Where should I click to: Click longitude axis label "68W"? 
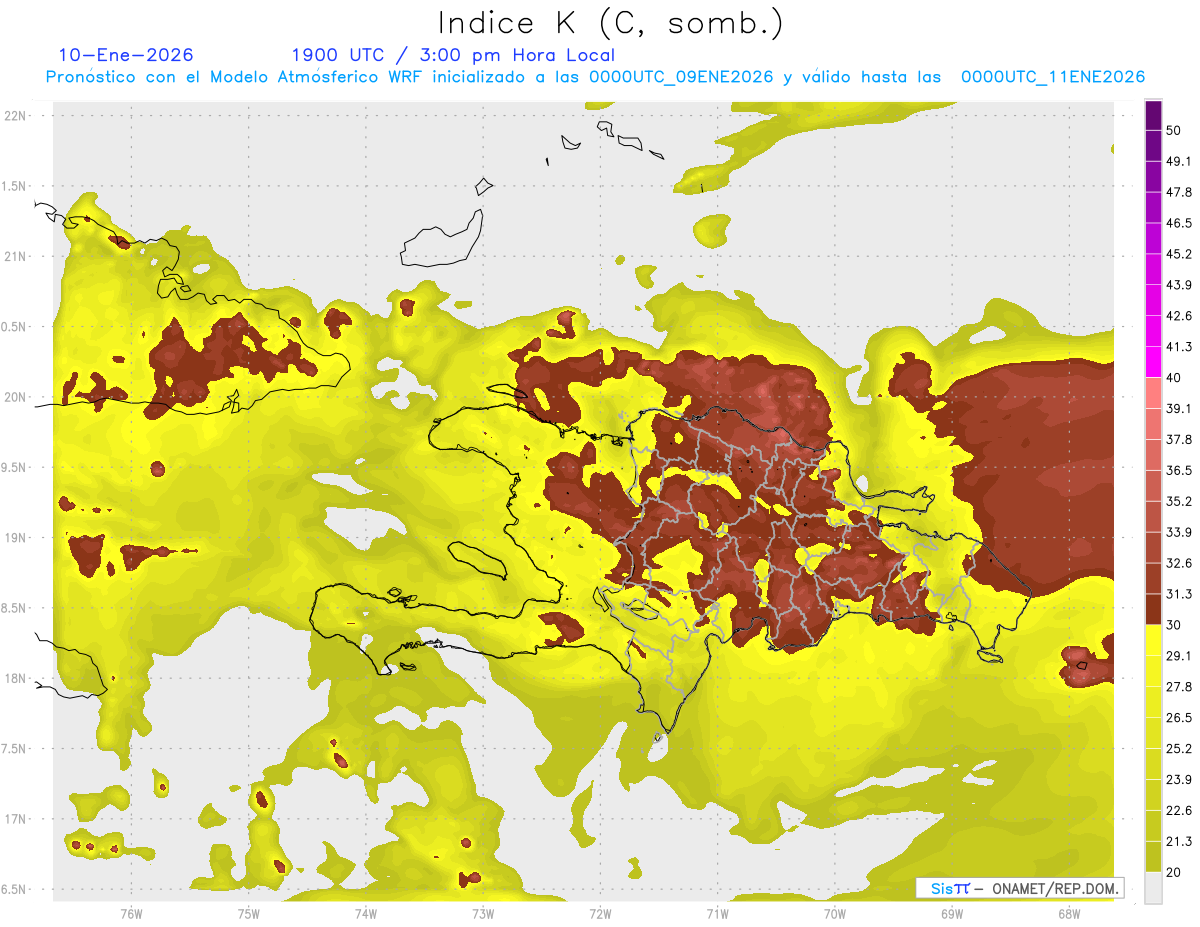1069,913
